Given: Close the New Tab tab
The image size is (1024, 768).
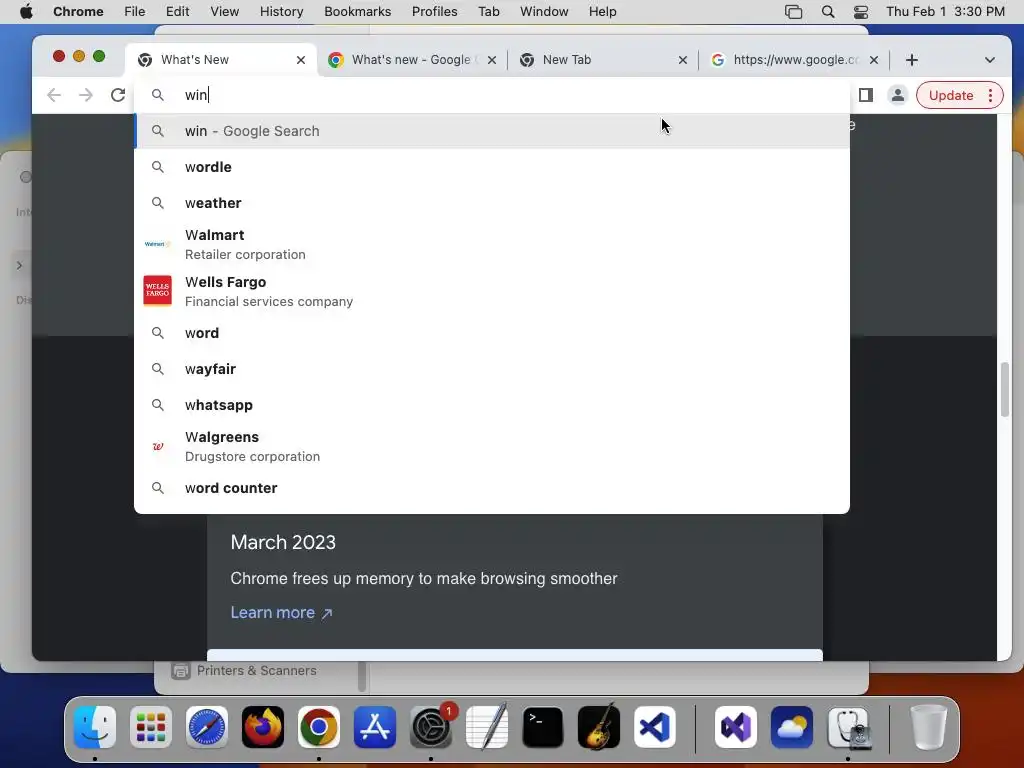Looking at the screenshot, I should point(682,60).
